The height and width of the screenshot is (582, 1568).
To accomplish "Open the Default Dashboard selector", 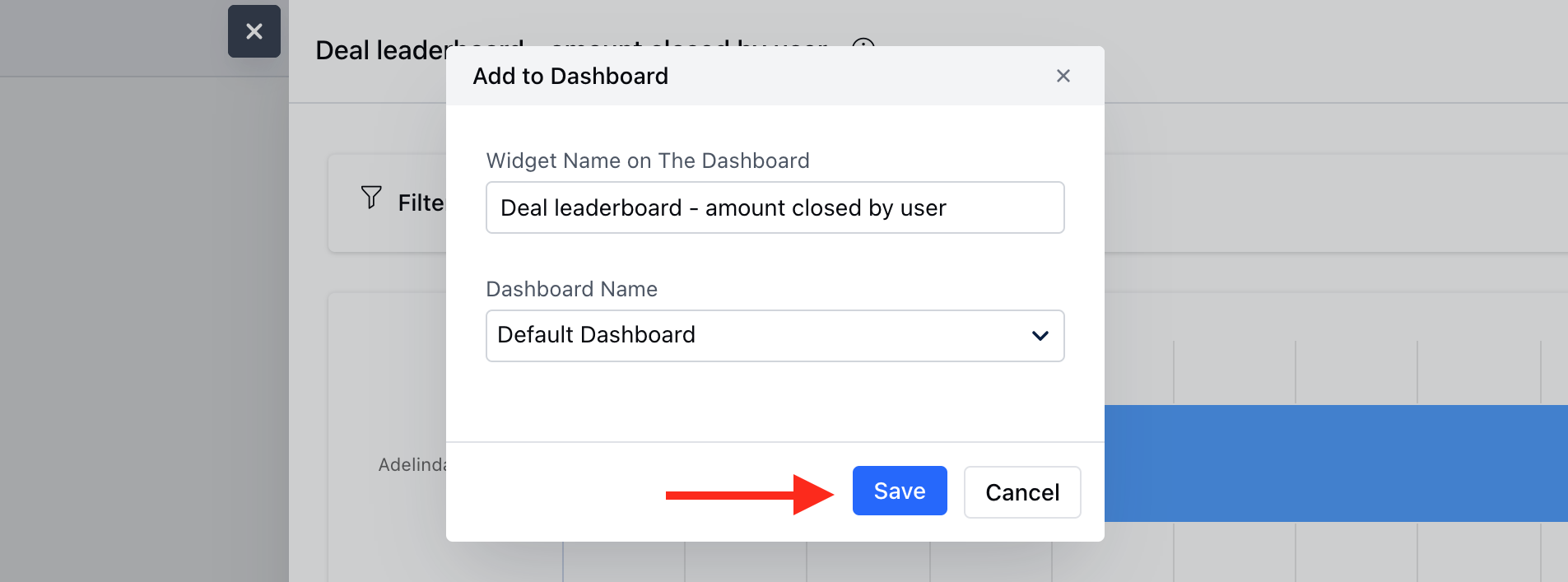I will coord(775,336).
